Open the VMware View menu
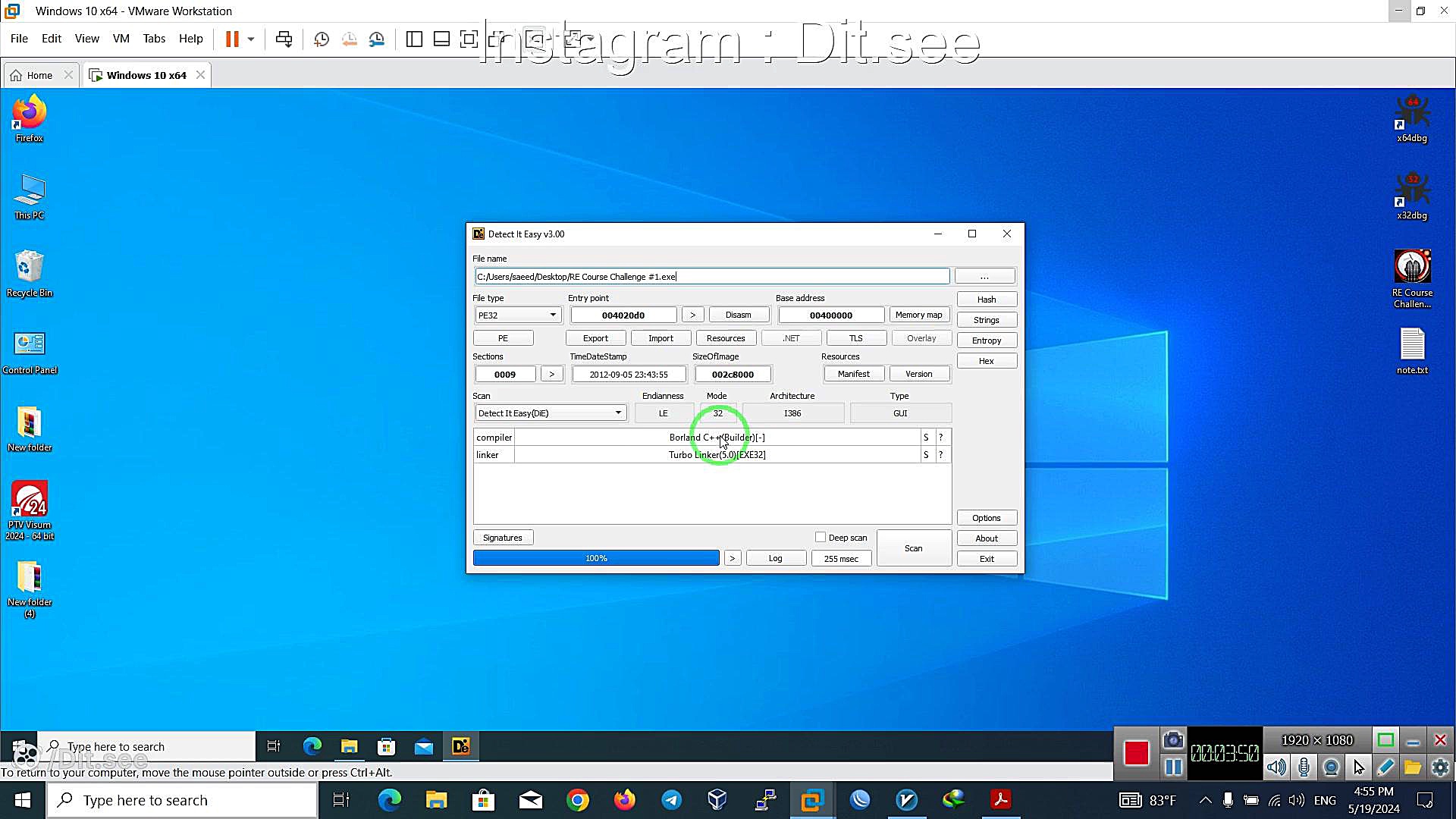 (x=86, y=39)
